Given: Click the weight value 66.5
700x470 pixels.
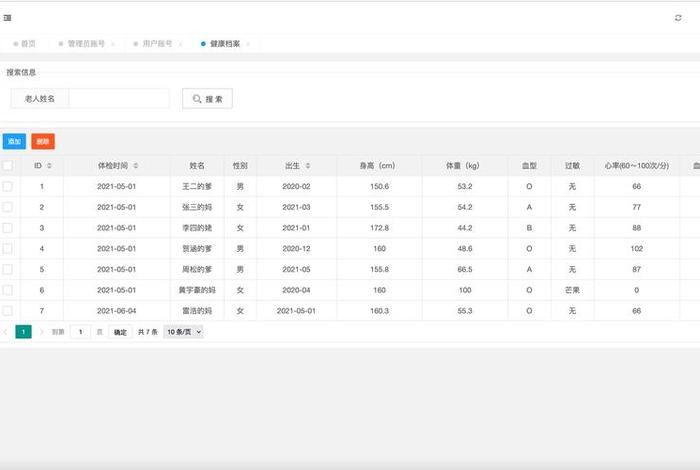Looking at the screenshot, I should click(465, 269).
